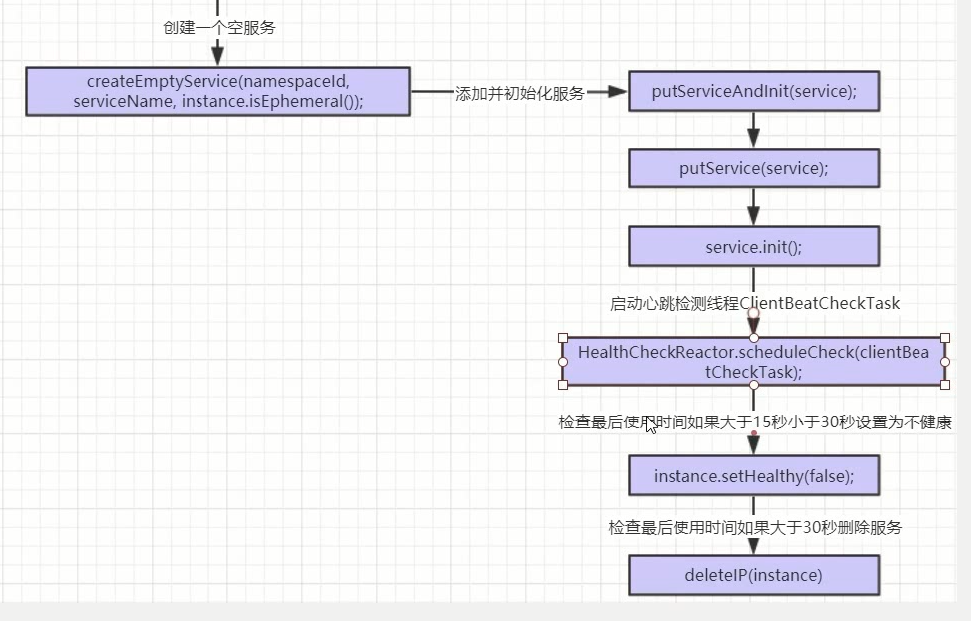The height and width of the screenshot is (621, 971).
Task: Click left-middle connection point of HealthCheckReactor box
Action: (563, 362)
